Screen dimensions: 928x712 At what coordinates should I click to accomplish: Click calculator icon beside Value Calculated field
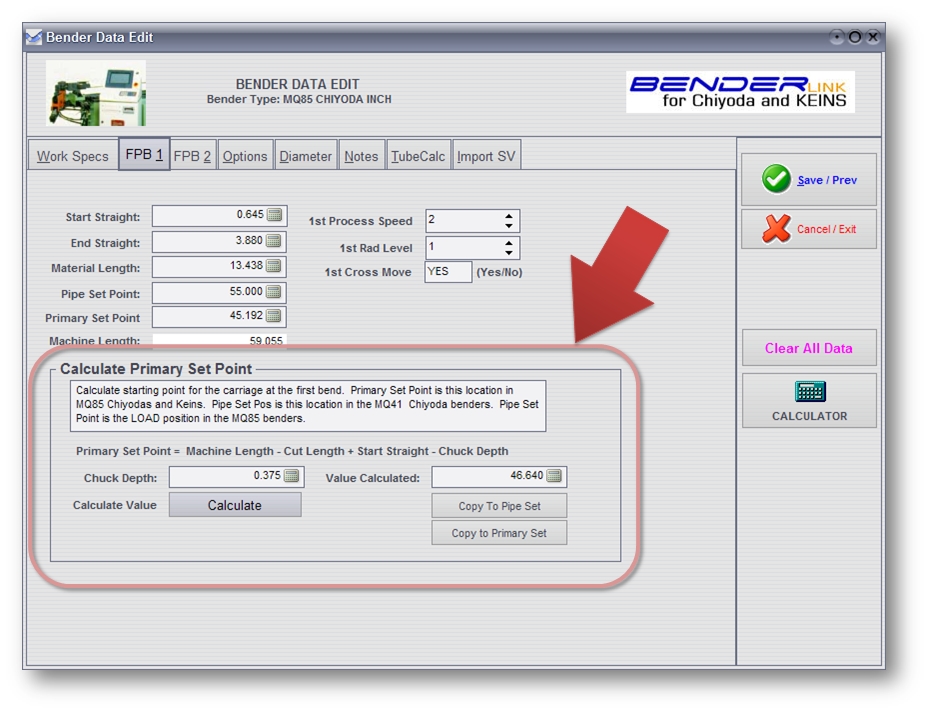pyautogui.click(x=554, y=477)
